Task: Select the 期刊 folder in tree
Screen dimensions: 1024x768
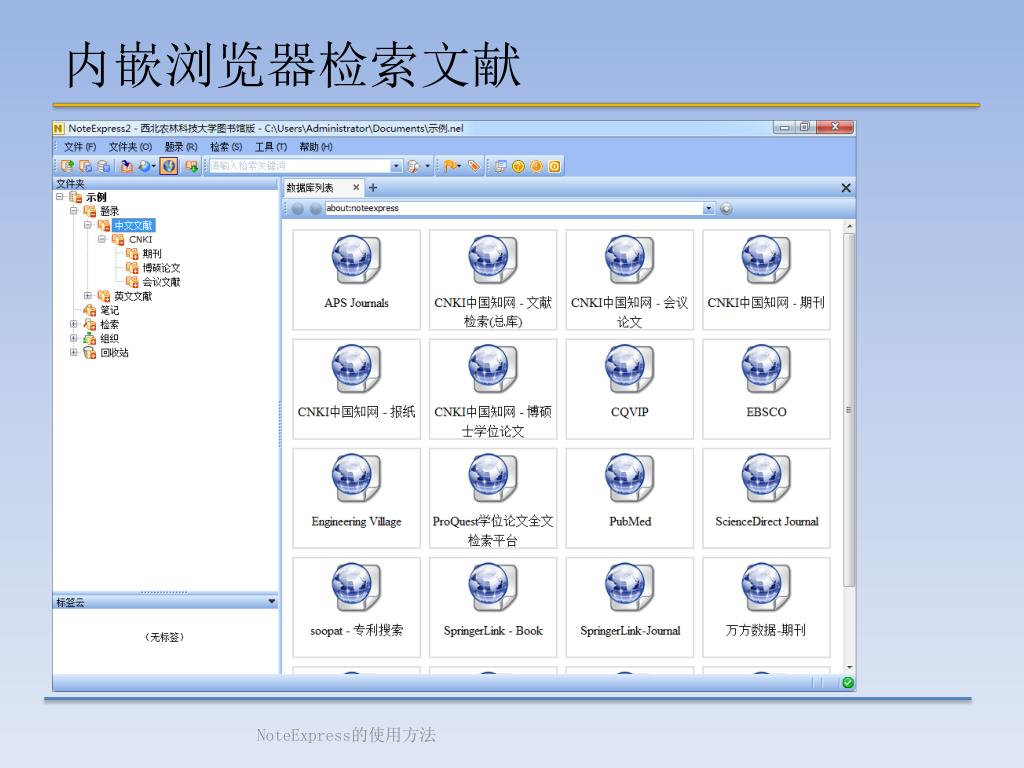Action: (x=152, y=253)
